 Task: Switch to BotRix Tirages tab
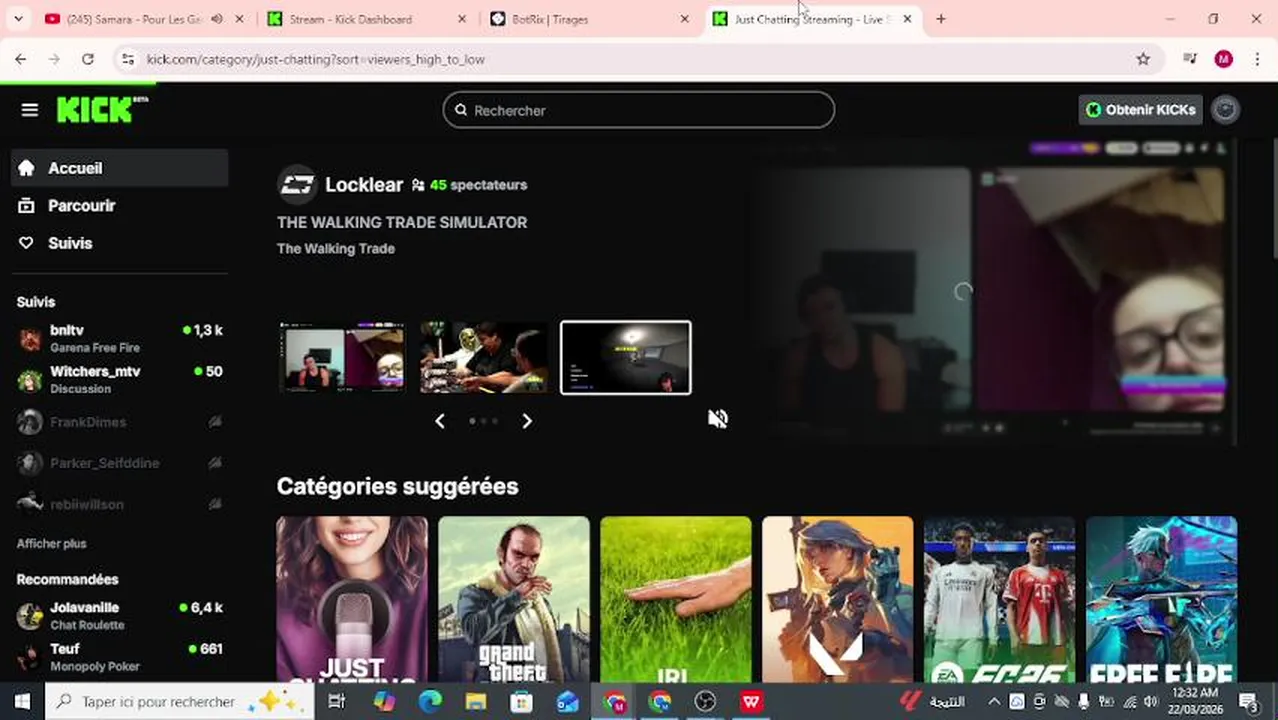[x=550, y=19]
